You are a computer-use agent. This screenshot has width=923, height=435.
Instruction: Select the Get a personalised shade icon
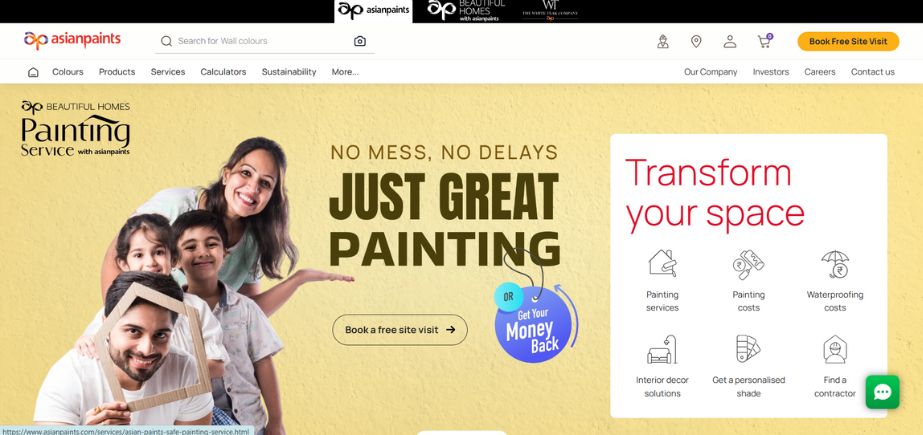click(x=748, y=348)
